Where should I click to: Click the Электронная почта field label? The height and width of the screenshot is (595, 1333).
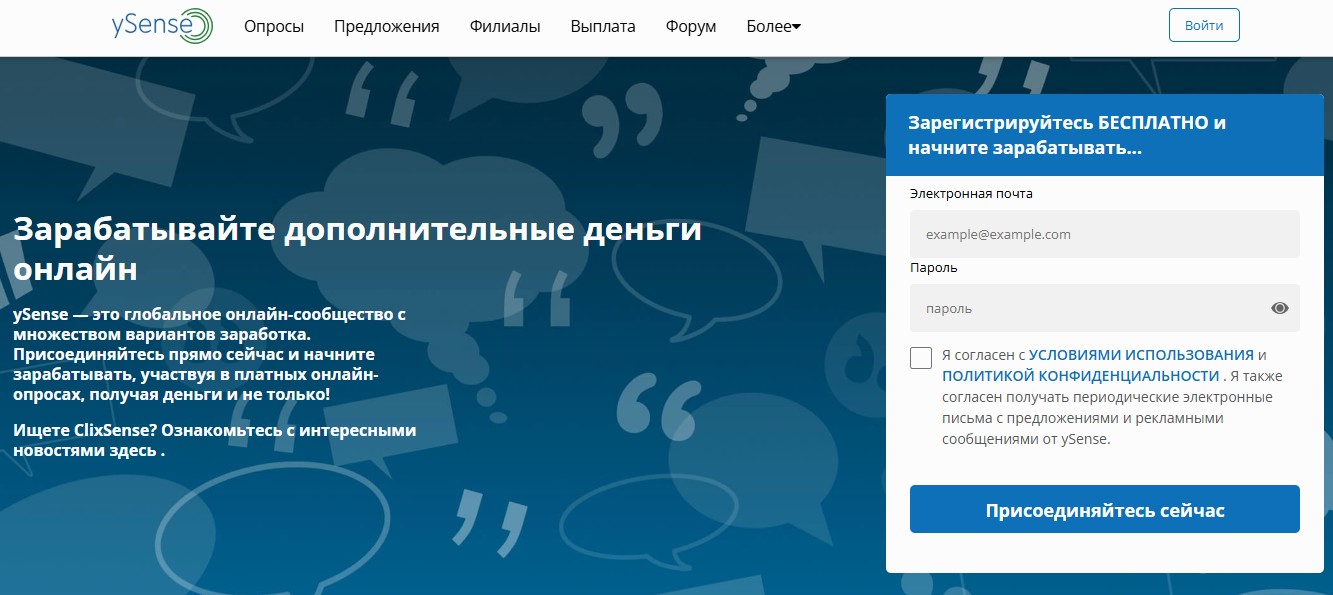[x=971, y=194]
